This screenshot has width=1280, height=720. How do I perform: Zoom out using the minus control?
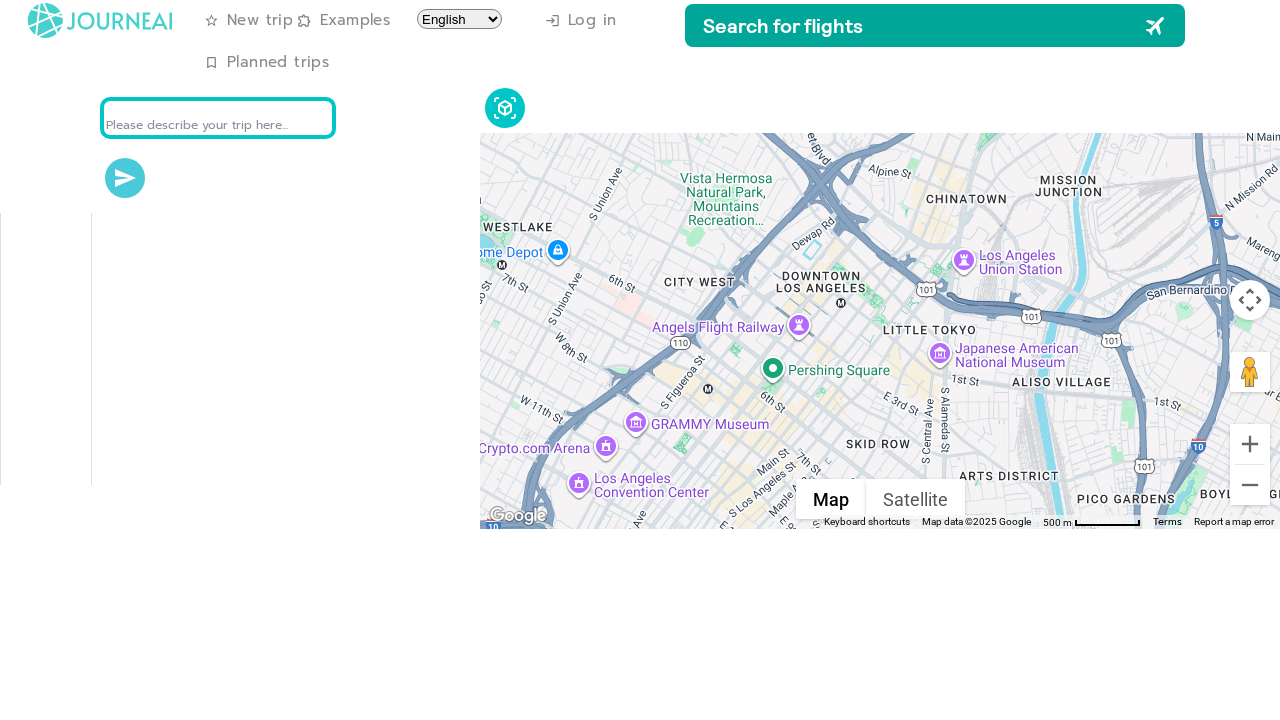point(1250,484)
